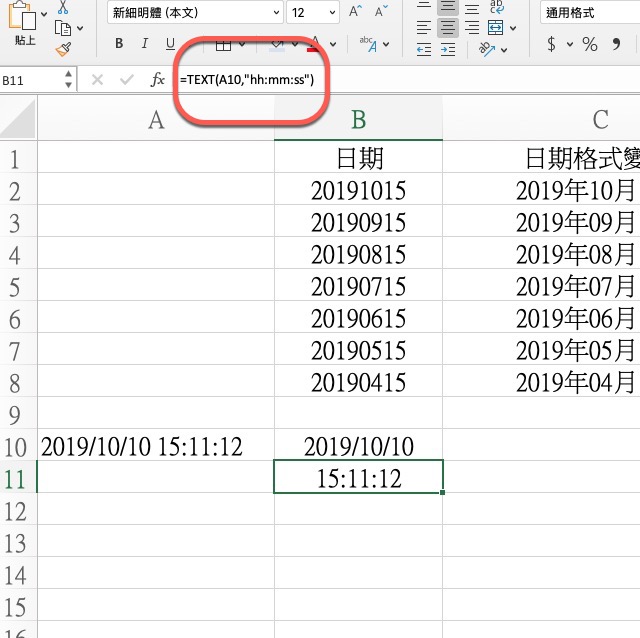
Task: Decrease font size with small A icon
Action: coord(381,11)
